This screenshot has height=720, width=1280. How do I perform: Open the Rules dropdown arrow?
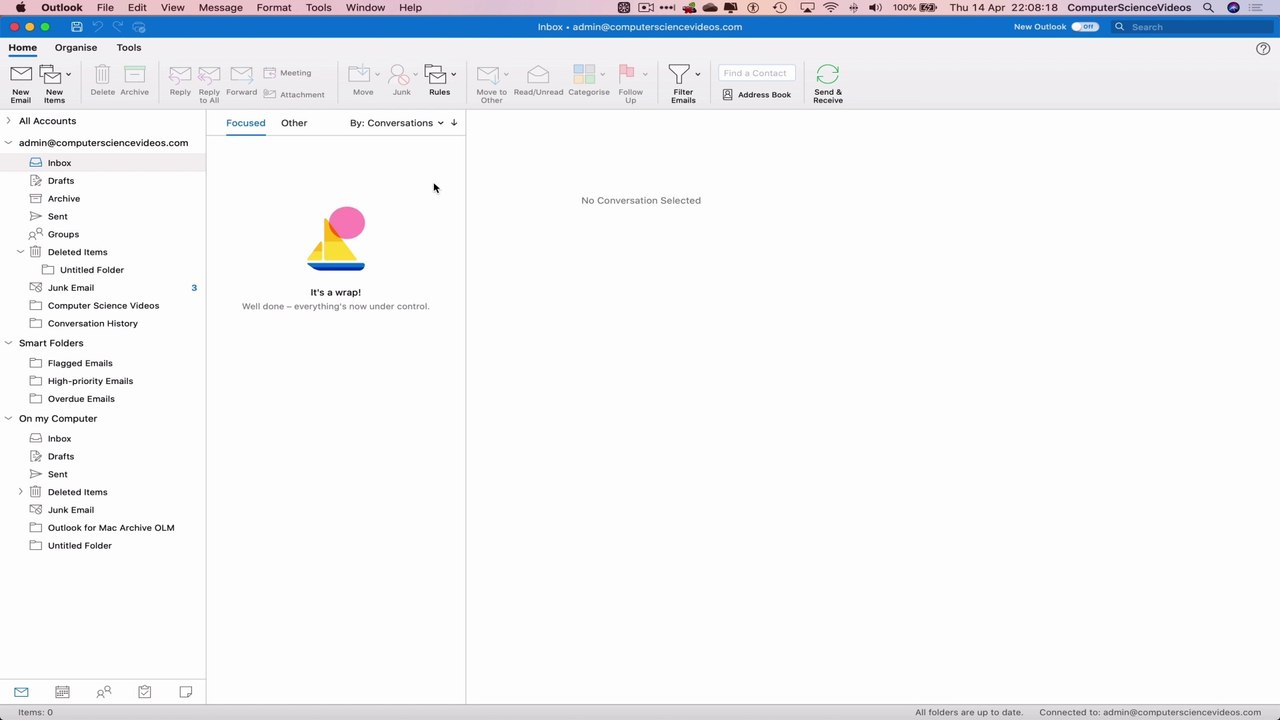(453, 74)
